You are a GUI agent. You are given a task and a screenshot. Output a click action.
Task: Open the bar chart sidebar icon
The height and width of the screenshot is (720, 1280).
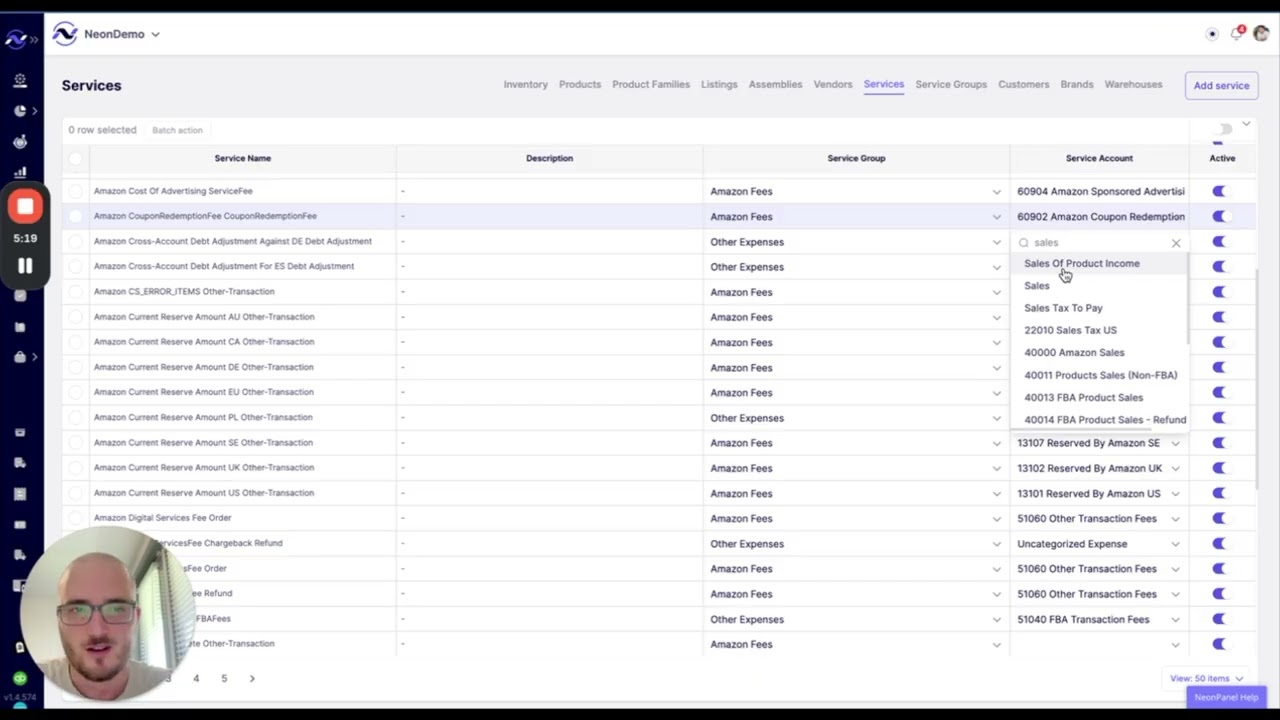(20, 173)
